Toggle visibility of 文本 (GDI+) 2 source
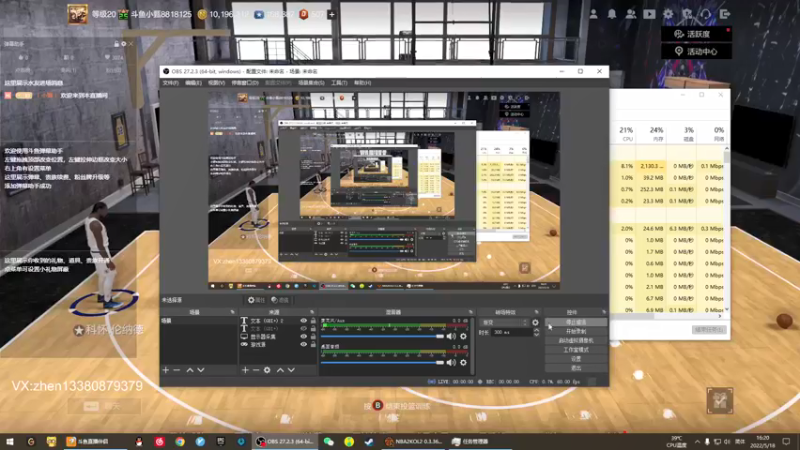Image resolution: width=800 pixels, height=450 pixels. (x=304, y=321)
